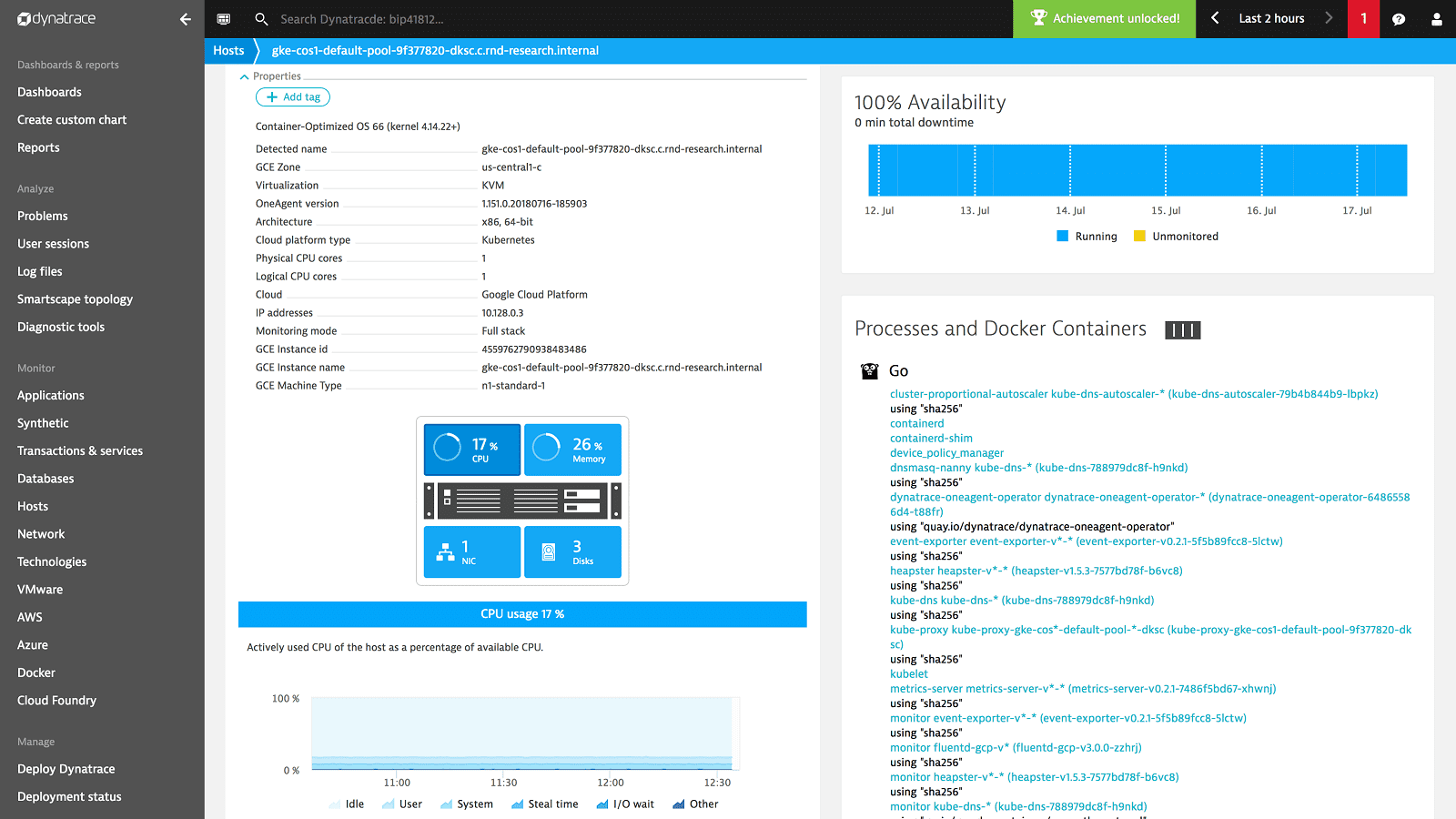The height and width of the screenshot is (819, 1456).
Task: Open User sessions in the sidebar
Action: click(x=53, y=244)
